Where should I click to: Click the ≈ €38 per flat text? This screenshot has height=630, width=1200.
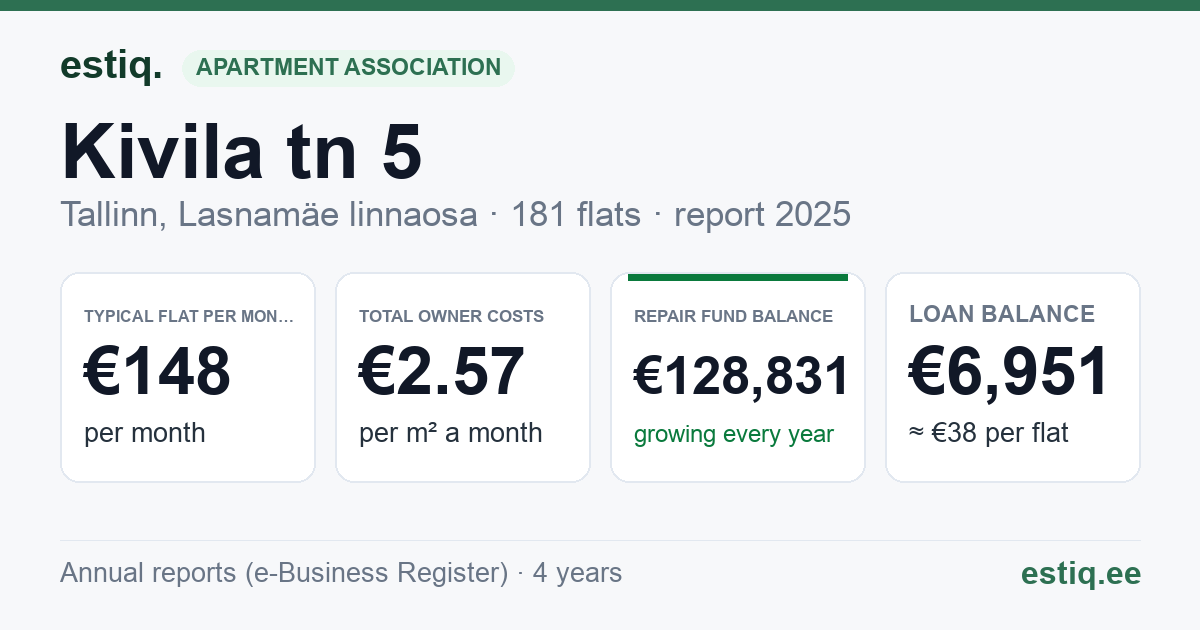pos(989,433)
